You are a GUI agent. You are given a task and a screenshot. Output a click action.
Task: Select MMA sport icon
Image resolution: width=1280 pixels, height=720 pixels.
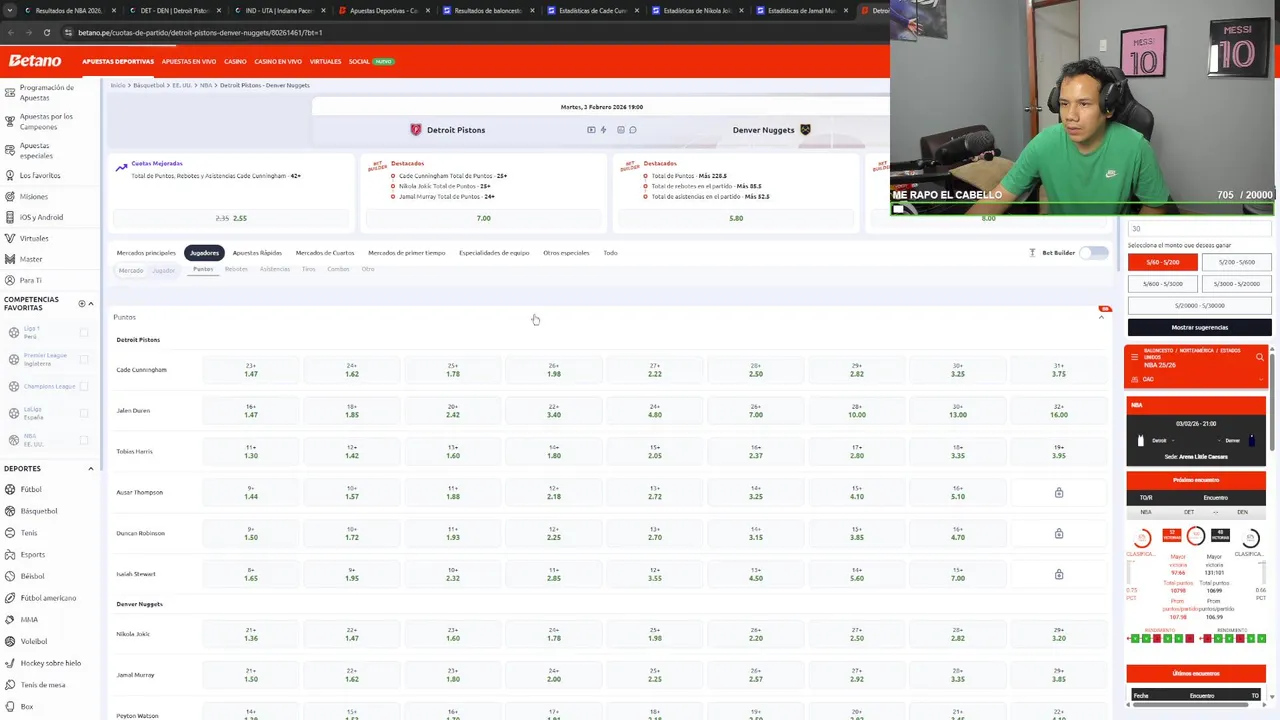point(10,619)
